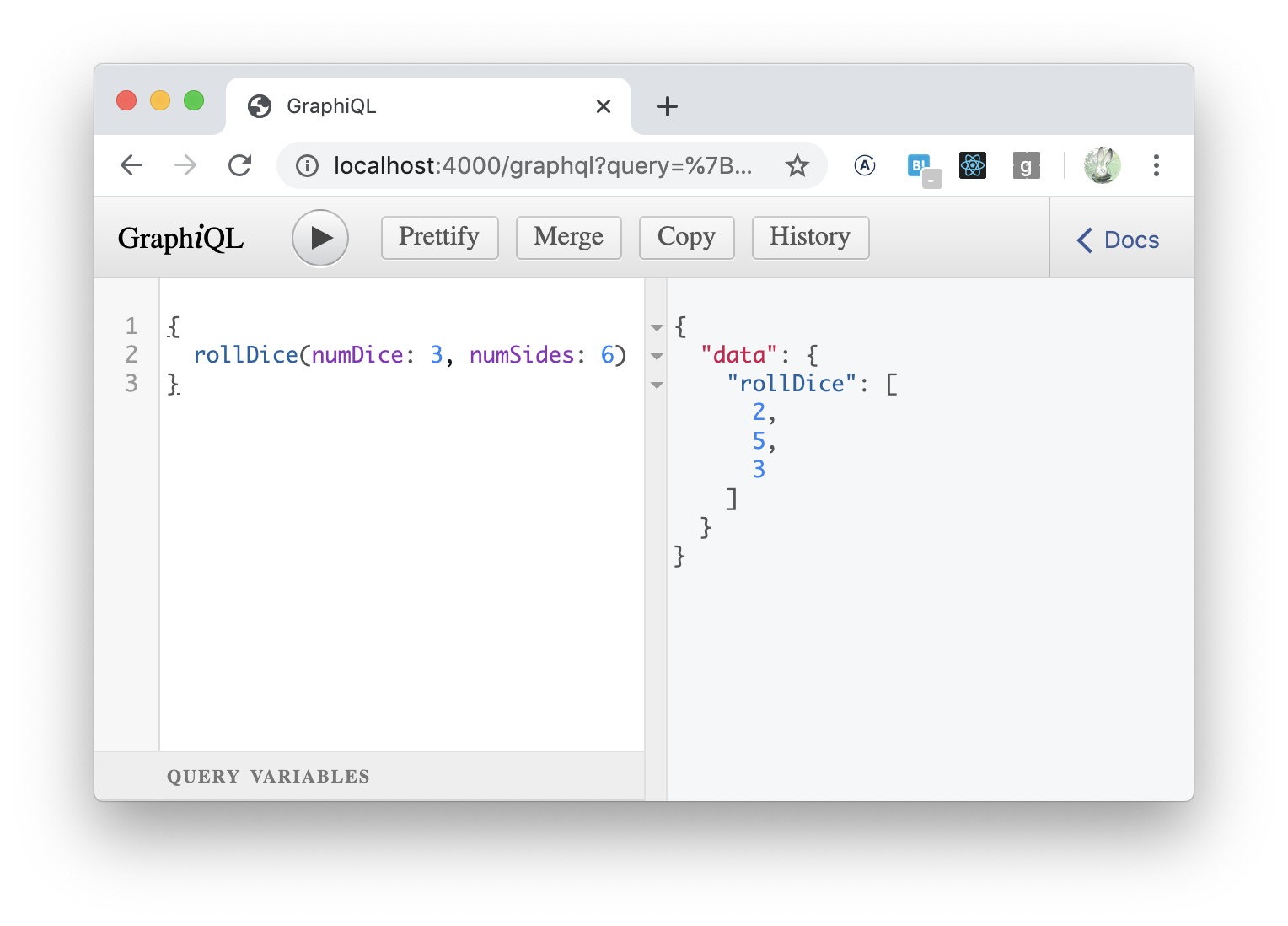This screenshot has height=926, width=1288.
Task: Open the React Developer Tools extension icon
Action: coord(973,165)
